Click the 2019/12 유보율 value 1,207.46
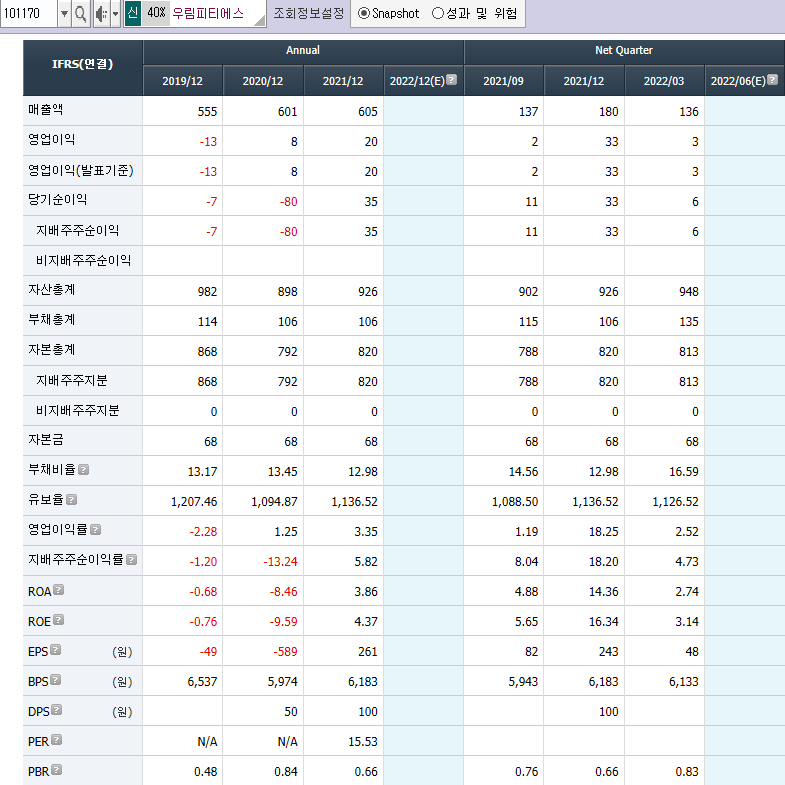 [194, 502]
